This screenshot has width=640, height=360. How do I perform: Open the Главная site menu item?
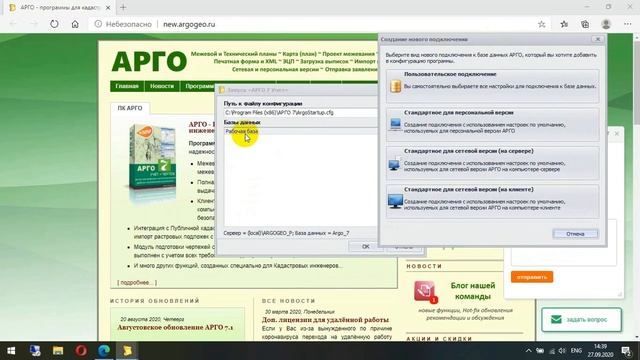tap(127, 86)
